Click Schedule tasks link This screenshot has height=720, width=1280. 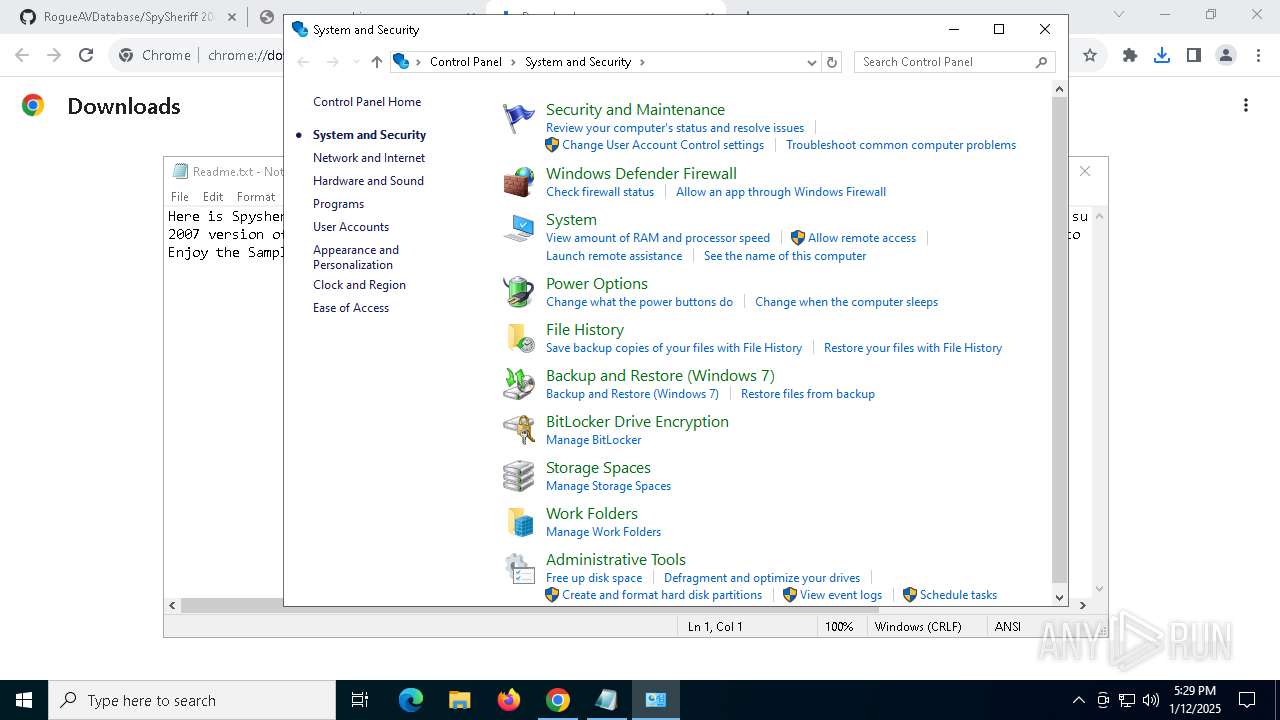(x=958, y=595)
